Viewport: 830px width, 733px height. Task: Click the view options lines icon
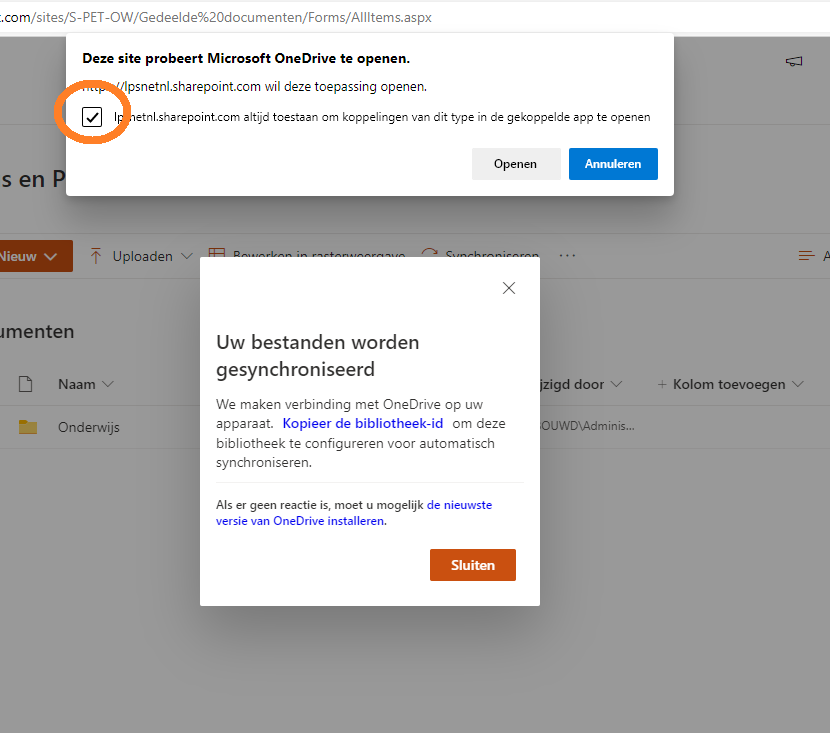806,256
